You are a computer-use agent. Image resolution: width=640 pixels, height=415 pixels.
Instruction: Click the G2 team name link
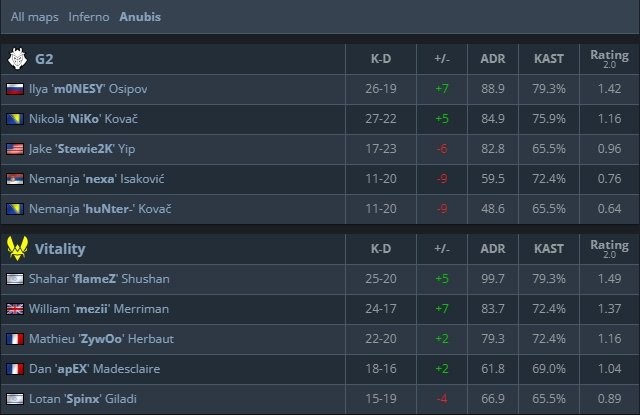coord(44,58)
